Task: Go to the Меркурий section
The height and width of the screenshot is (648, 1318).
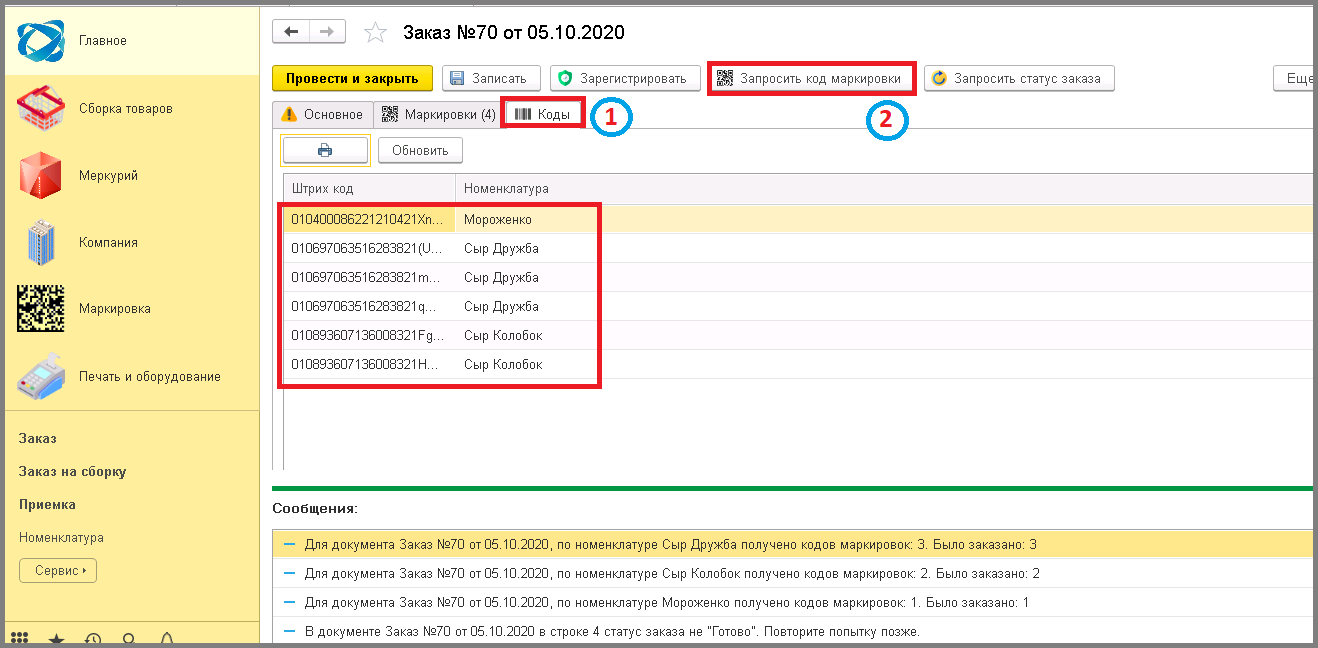Action: (132, 175)
